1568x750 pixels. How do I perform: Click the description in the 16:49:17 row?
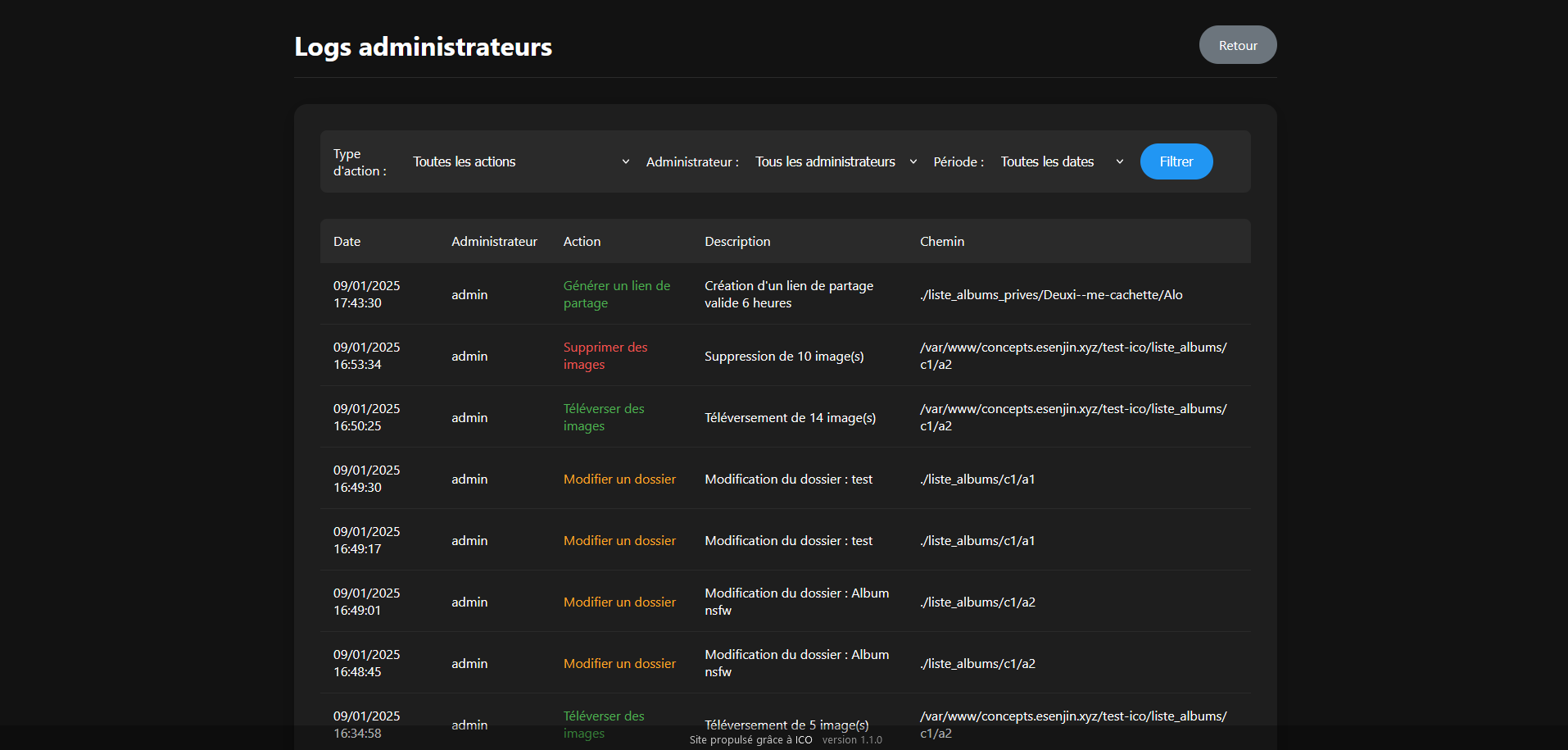[788, 540]
